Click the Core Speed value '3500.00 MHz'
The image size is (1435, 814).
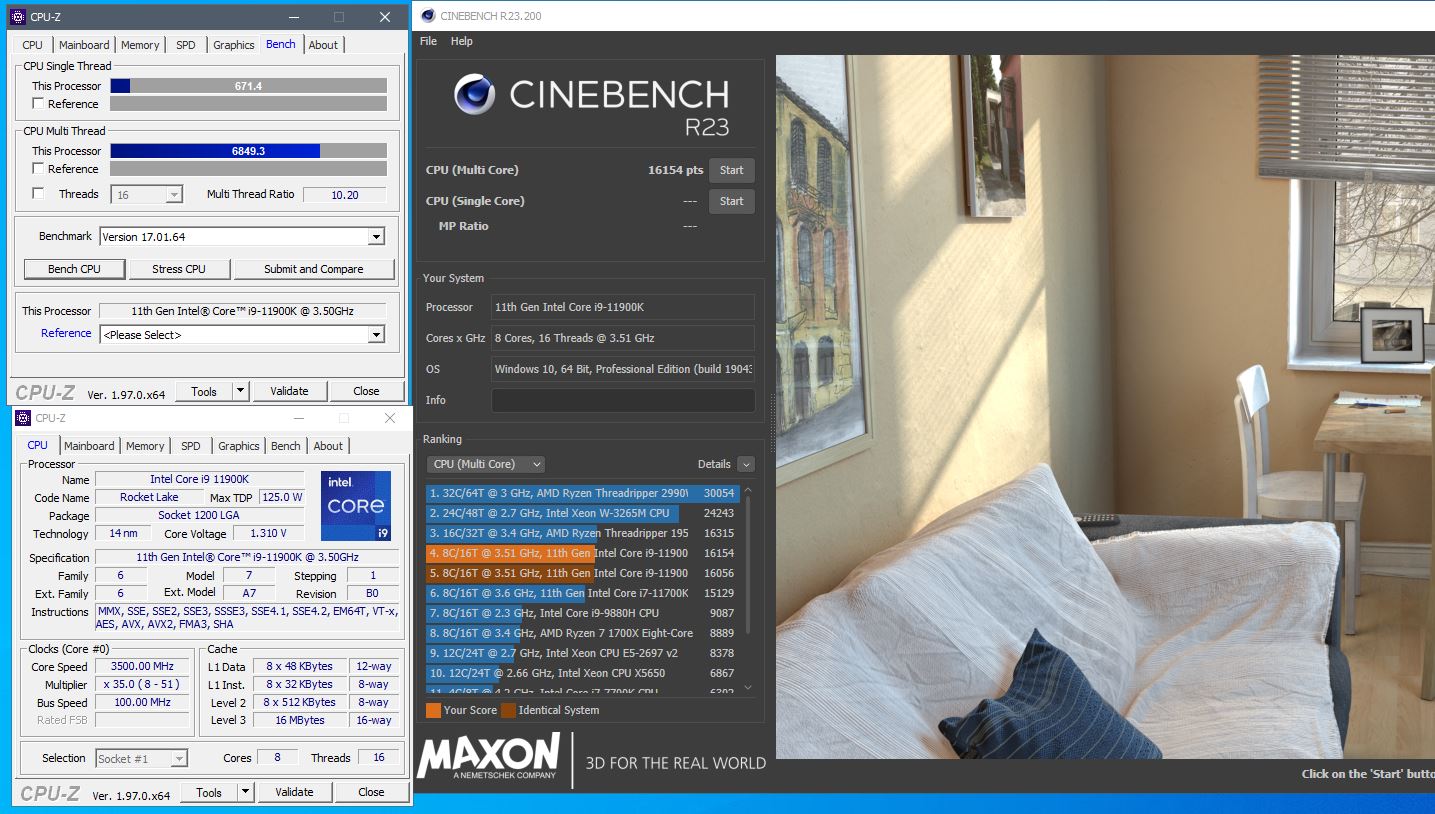142,667
